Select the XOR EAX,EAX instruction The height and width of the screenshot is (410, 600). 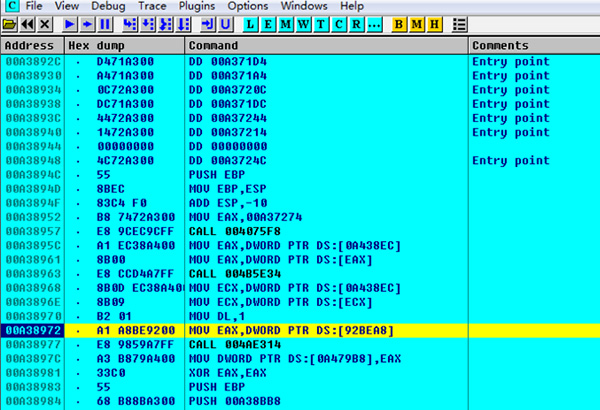228,373
